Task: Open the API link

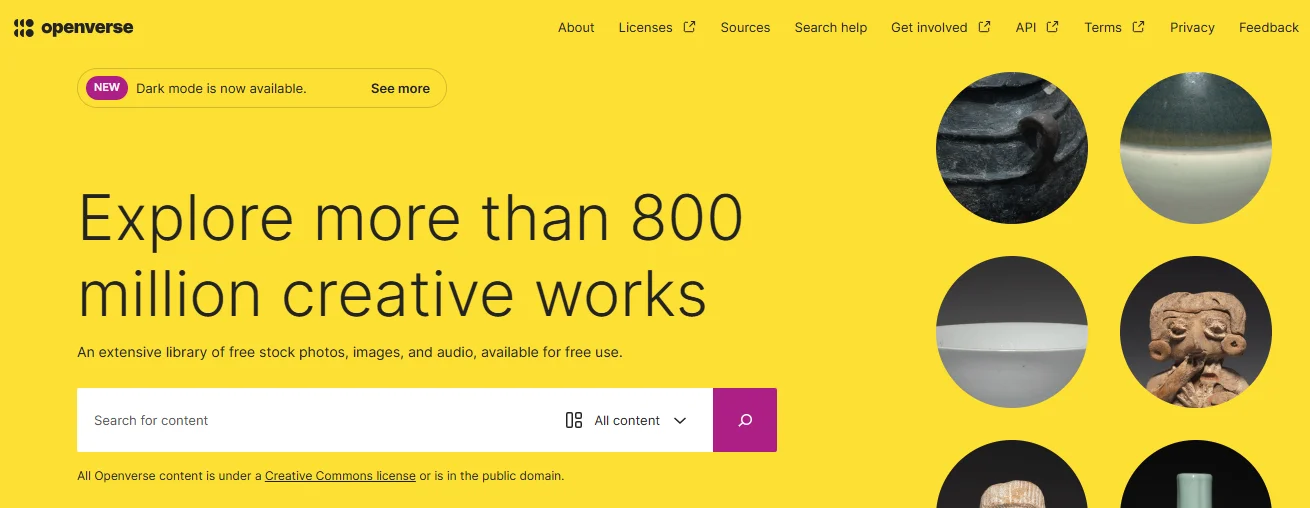Action: [x=1037, y=27]
